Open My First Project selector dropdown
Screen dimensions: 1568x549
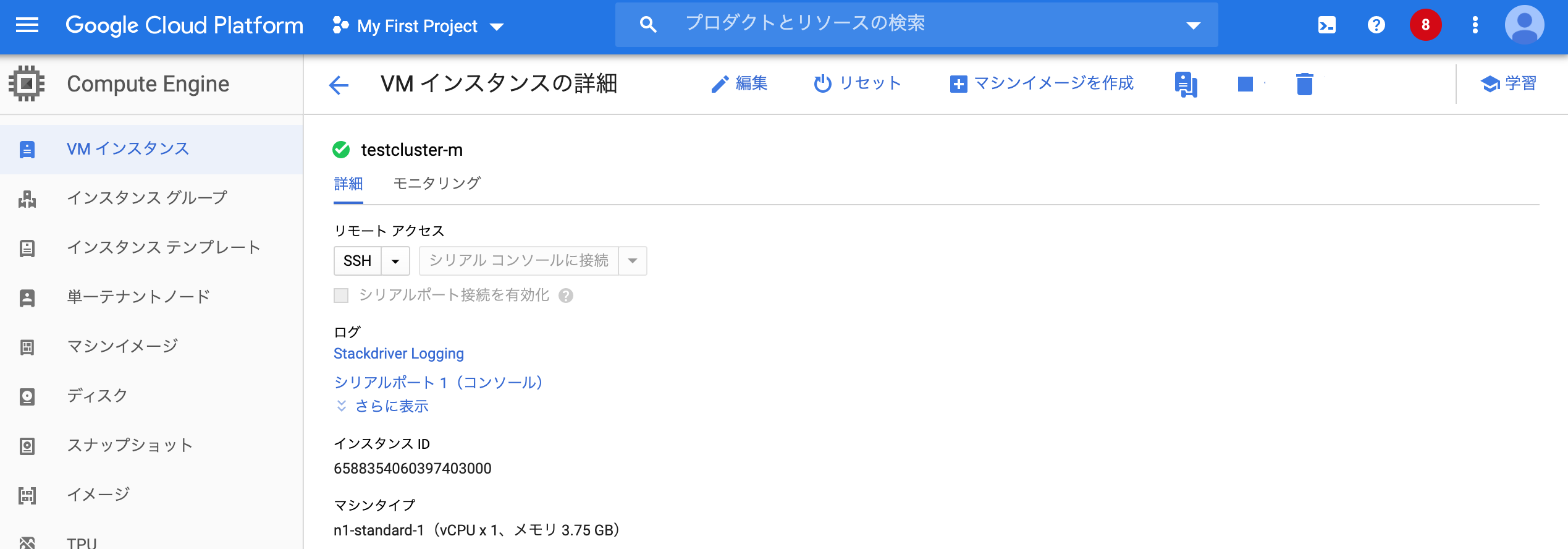pos(418,26)
